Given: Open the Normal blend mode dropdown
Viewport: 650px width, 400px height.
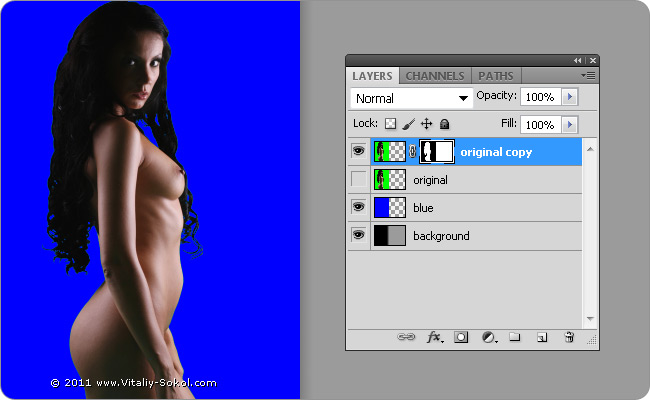Looking at the screenshot, I should tap(412, 98).
